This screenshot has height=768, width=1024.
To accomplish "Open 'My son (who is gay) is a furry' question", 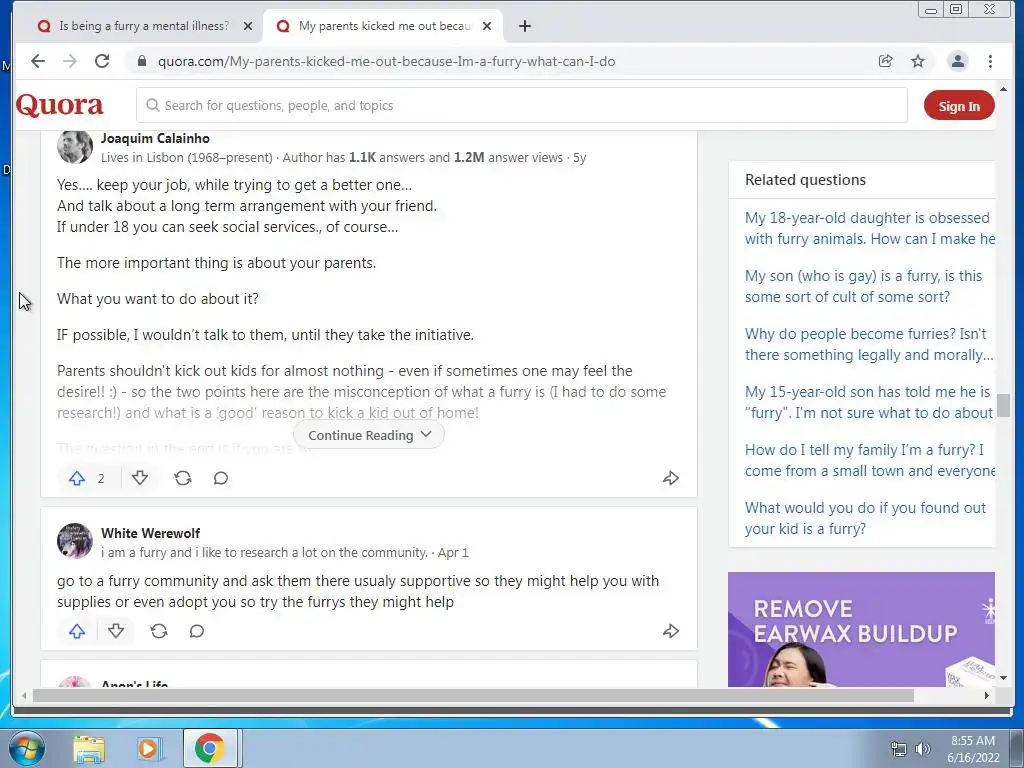I will 863,286.
